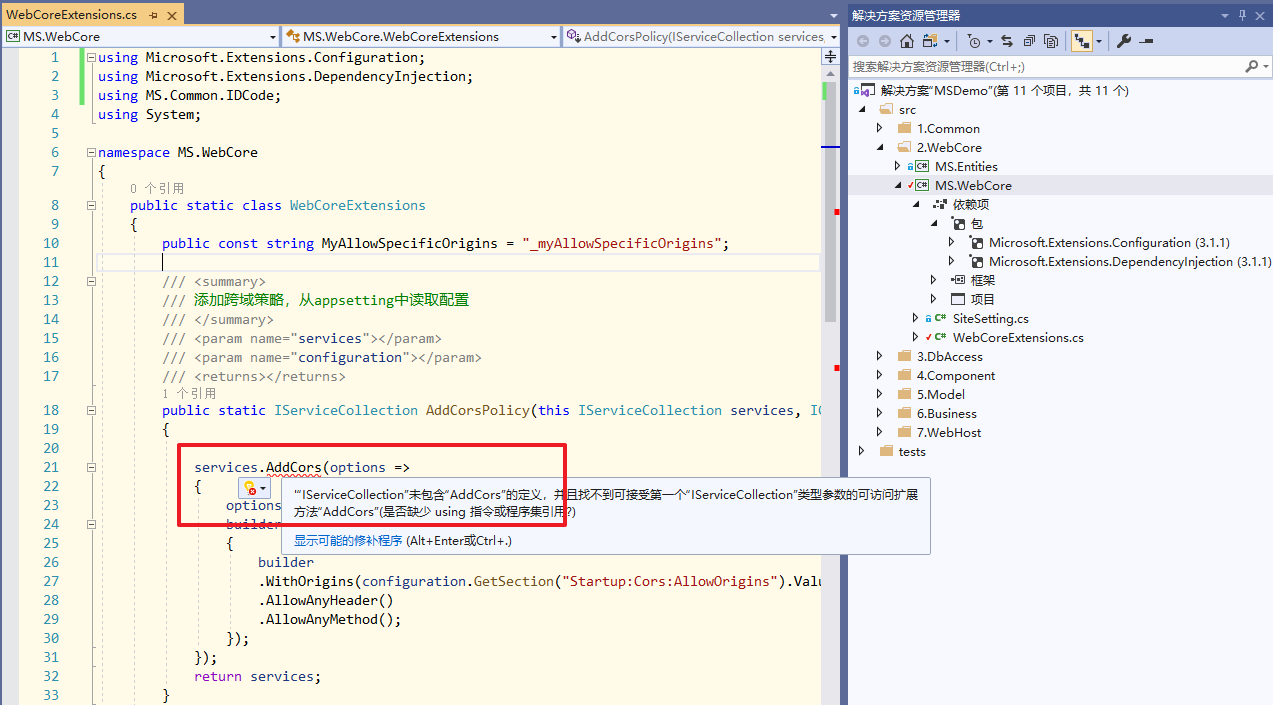Viewport: 1273px width, 705px height.
Task: Open the MS.WebCore project scope dropdown
Action: 273,36
